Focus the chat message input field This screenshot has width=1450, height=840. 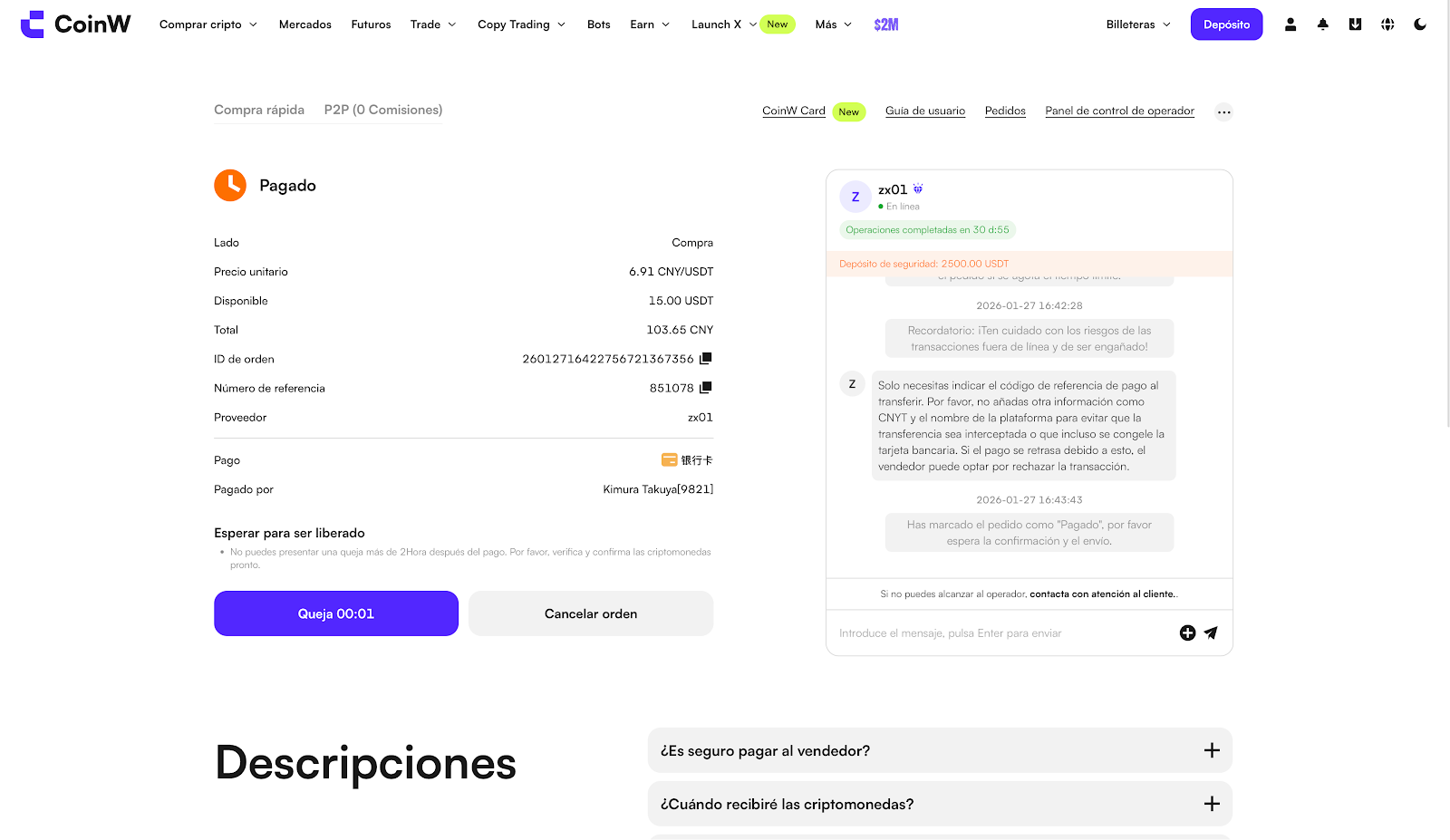tap(997, 633)
